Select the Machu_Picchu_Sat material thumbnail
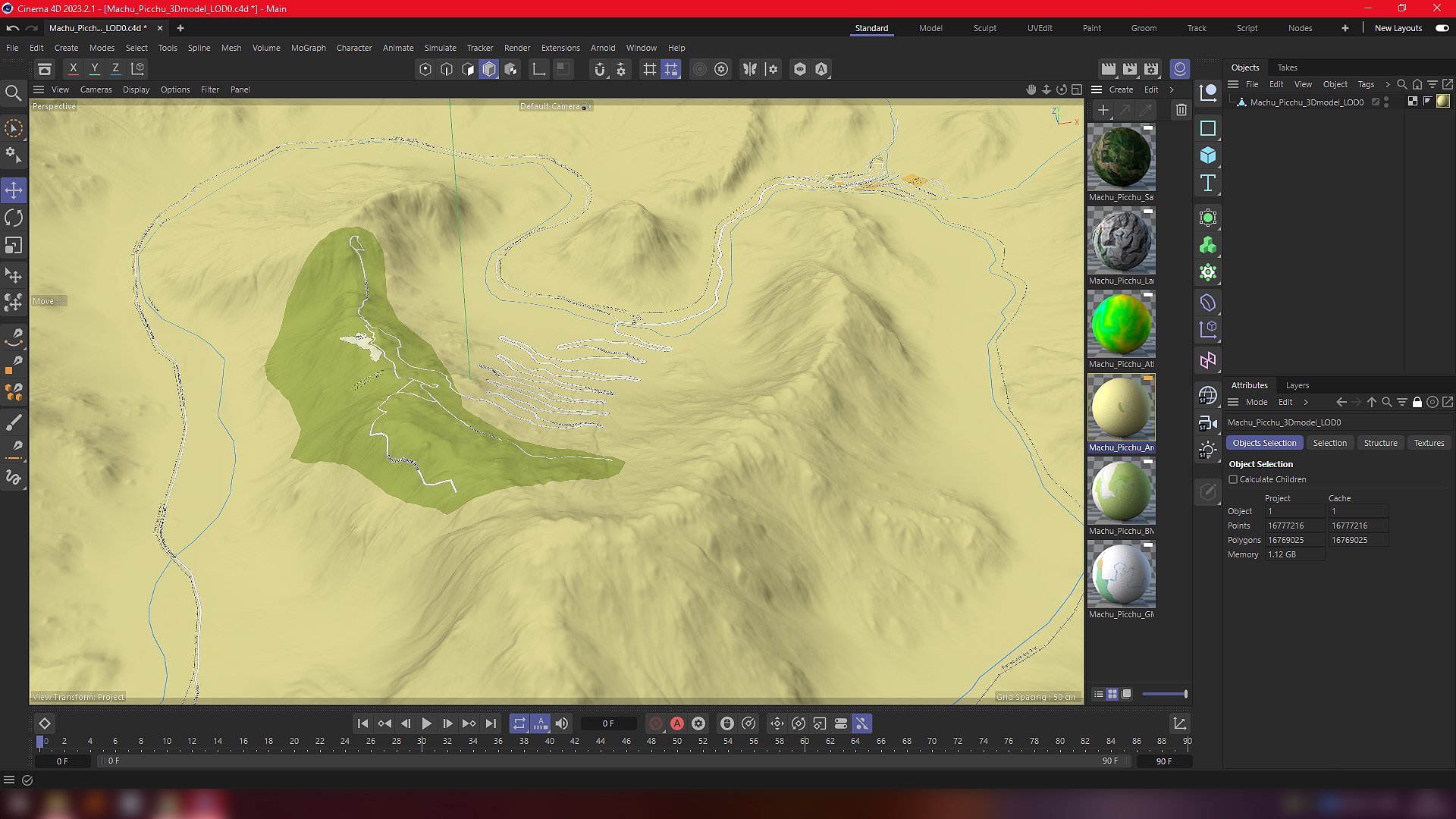1456x819 pixels. [1121, 158]
